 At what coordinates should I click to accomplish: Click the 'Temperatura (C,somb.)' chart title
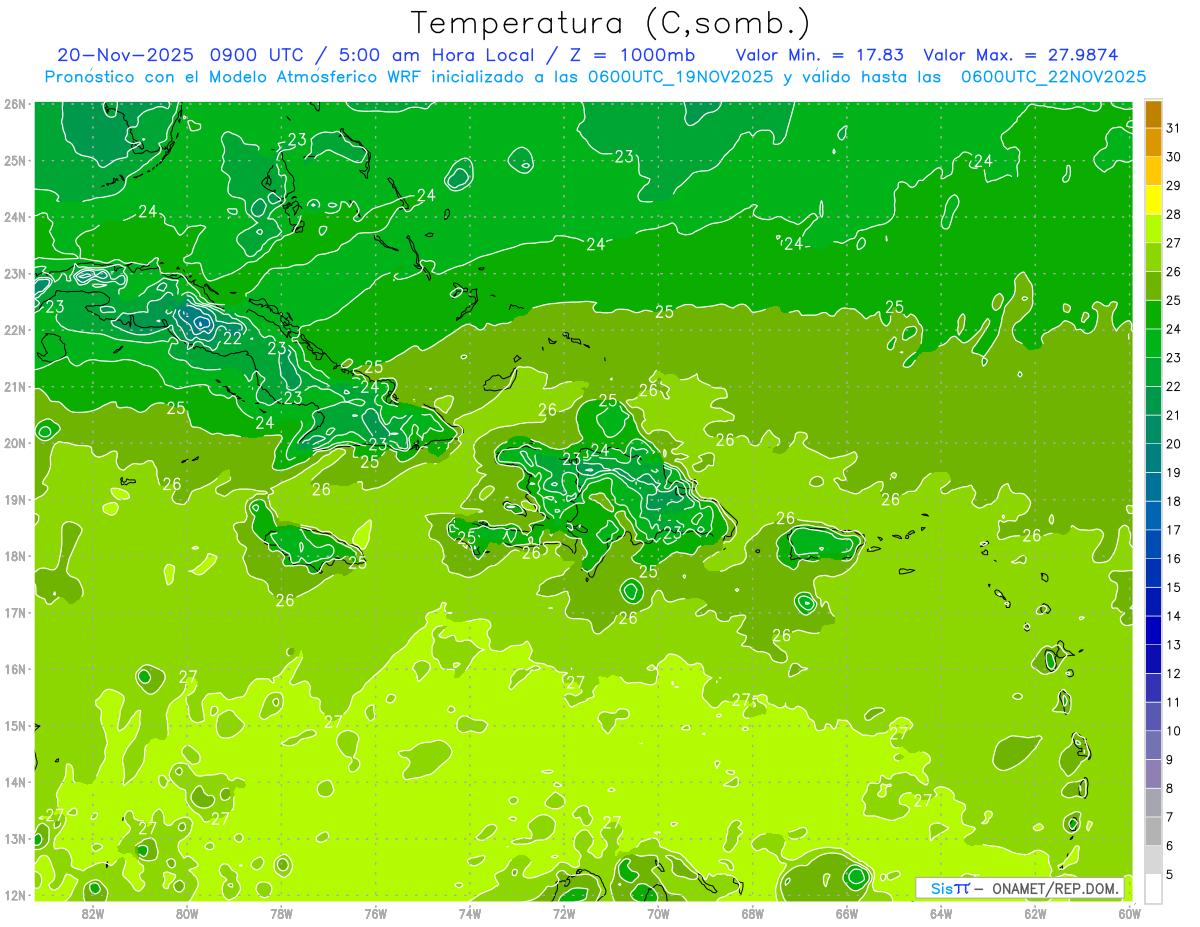[611, 23]
